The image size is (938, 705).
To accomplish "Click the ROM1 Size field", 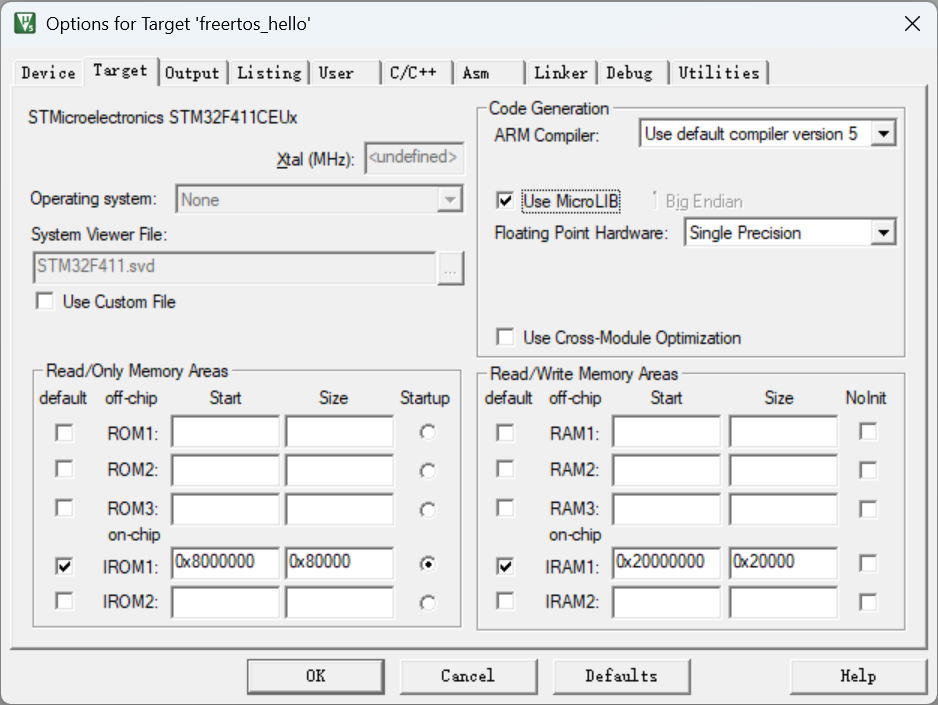I will 340,432.
